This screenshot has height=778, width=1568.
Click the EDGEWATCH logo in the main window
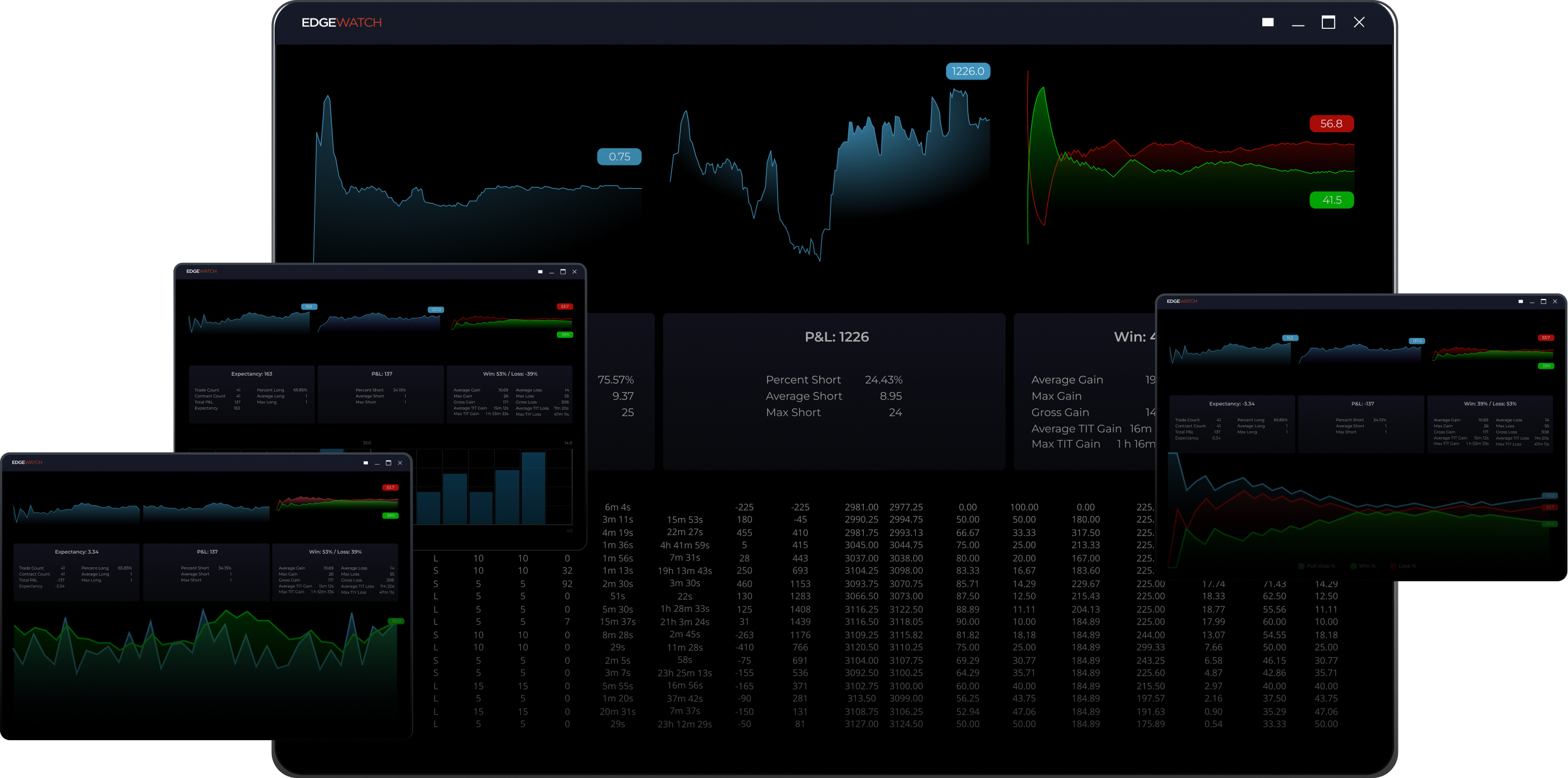[341, 22]
